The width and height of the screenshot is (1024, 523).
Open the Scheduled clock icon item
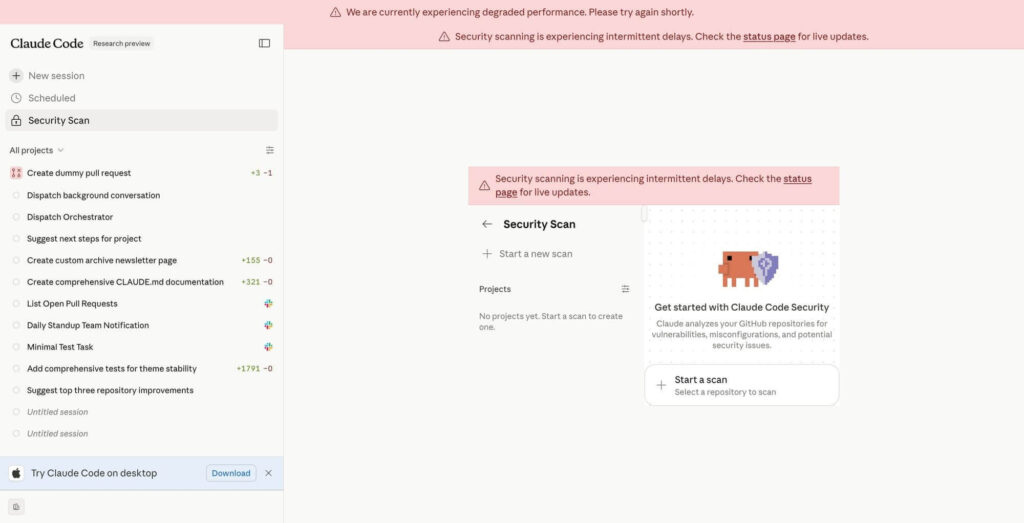pyautogui.click(x=16, y=98)
